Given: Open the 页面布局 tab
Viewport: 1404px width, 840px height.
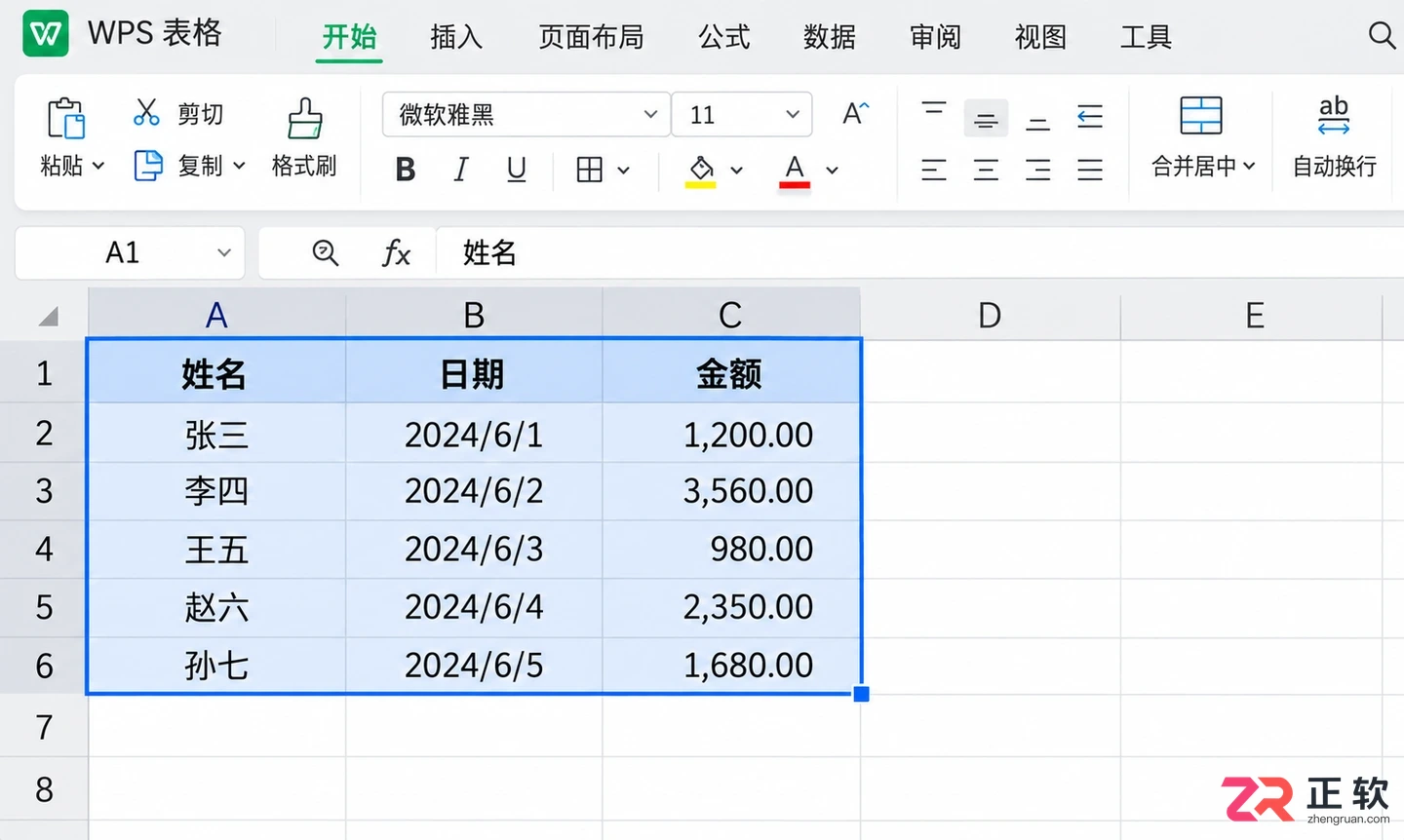Looking at the screenshot, I should (591, 37).
